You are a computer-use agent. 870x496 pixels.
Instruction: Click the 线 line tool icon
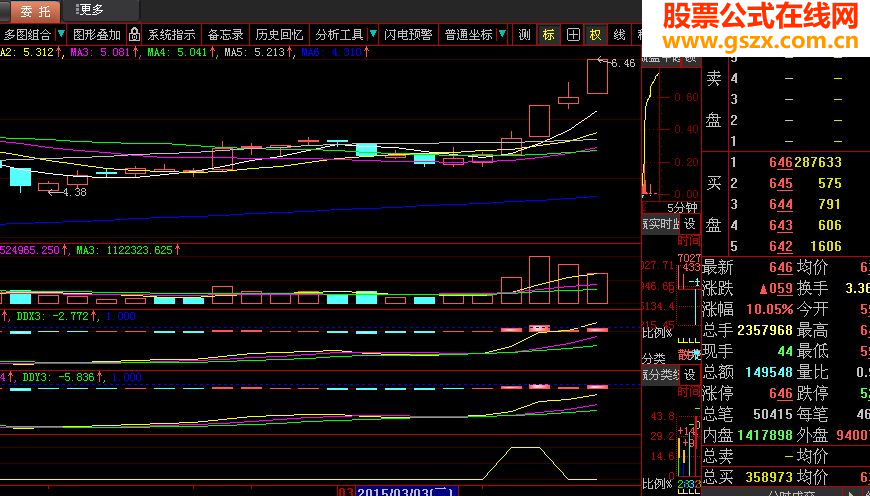[620, 35]
